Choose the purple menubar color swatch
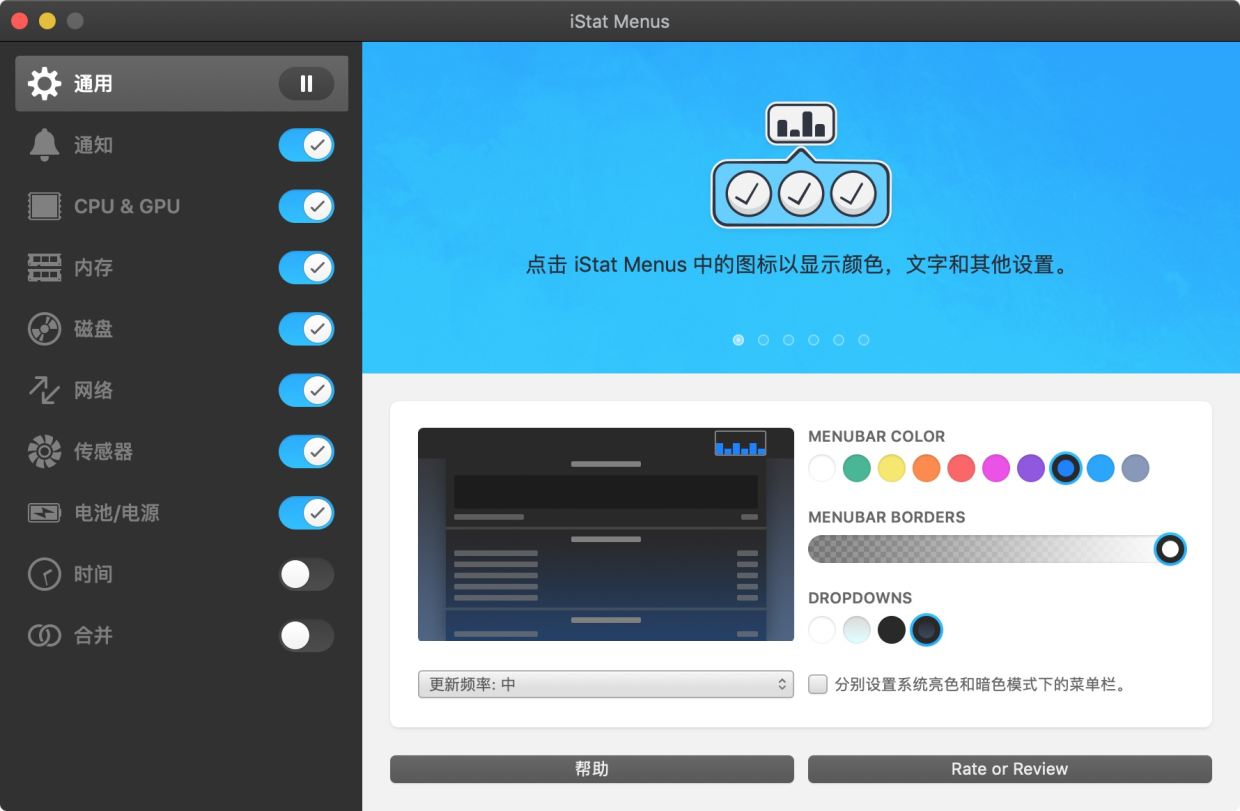Viewport: 1240px width, 811px height. click(1031, 468)
